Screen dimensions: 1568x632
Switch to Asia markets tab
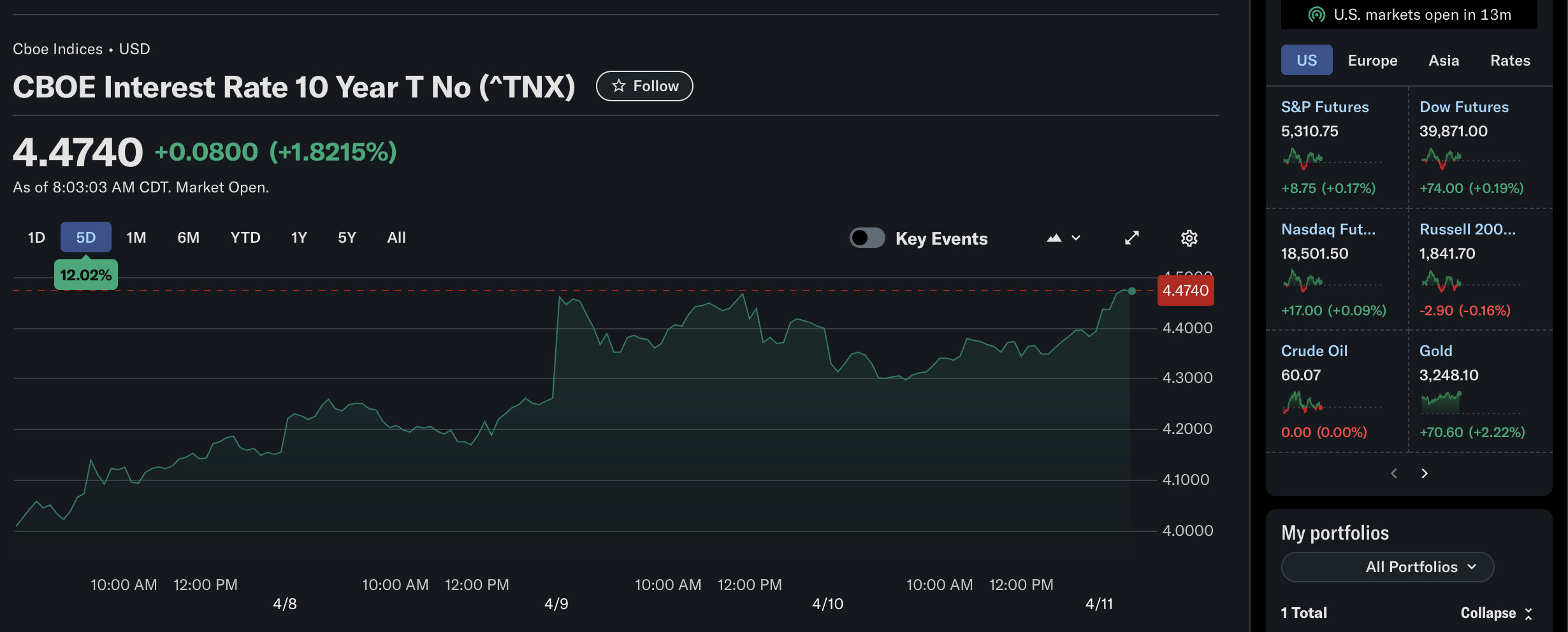1444,61
